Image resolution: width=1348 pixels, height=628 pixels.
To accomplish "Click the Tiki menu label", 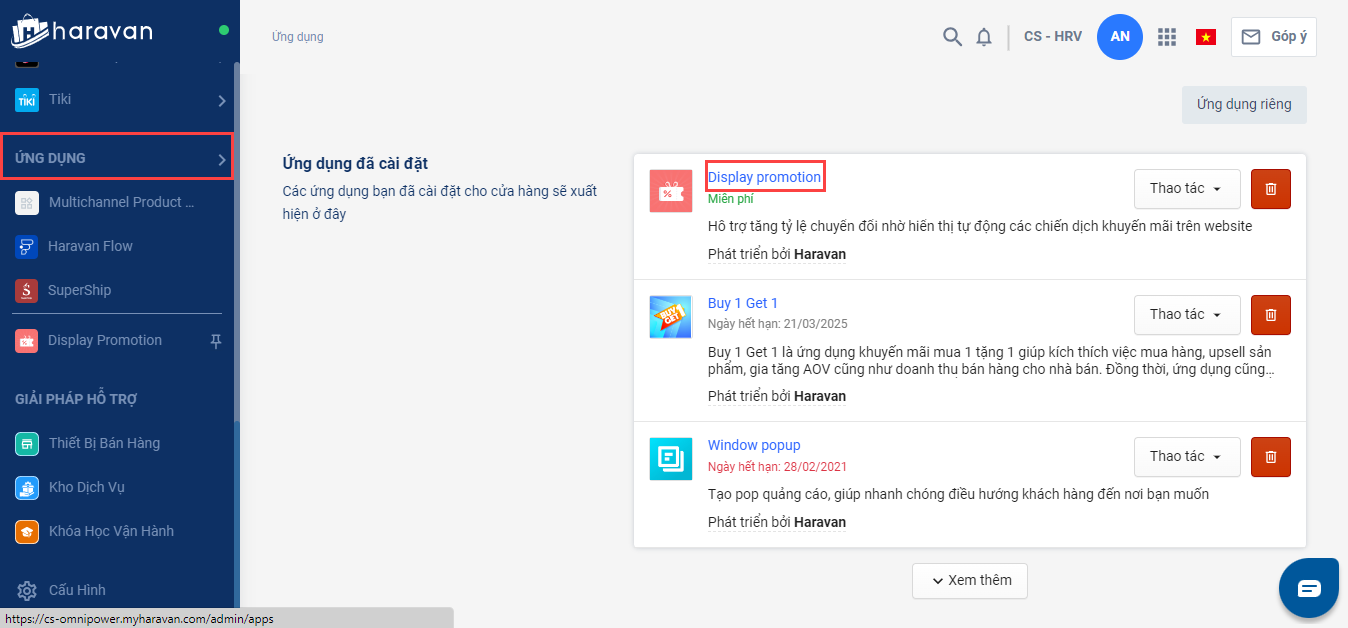I will click(60, 100).
